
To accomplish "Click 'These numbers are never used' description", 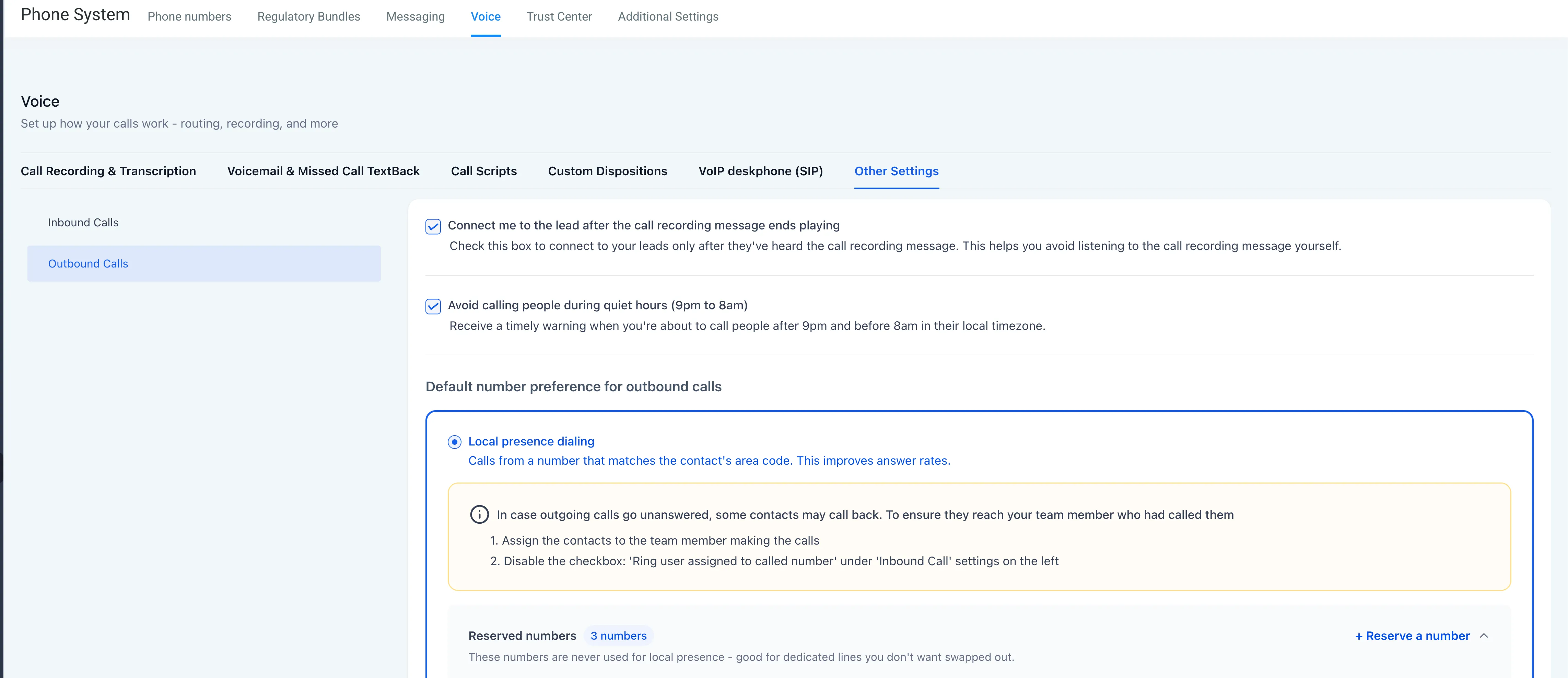I will pyautogui.click(x=741, y=657).
